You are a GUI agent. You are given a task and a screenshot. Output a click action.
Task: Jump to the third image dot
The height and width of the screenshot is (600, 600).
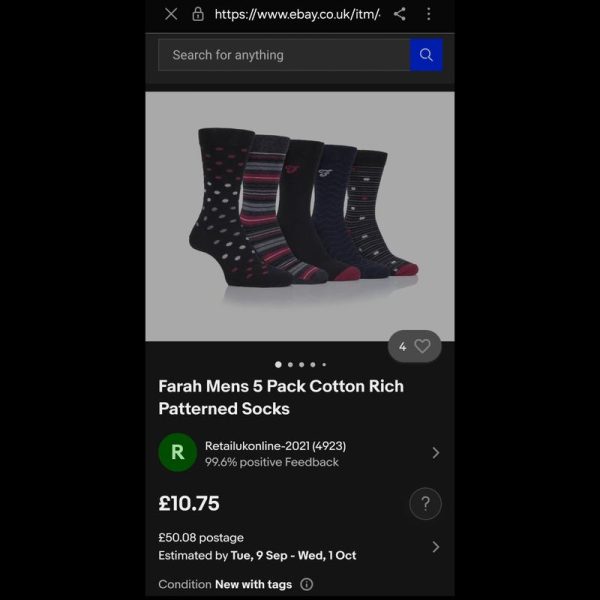[302, 365]
